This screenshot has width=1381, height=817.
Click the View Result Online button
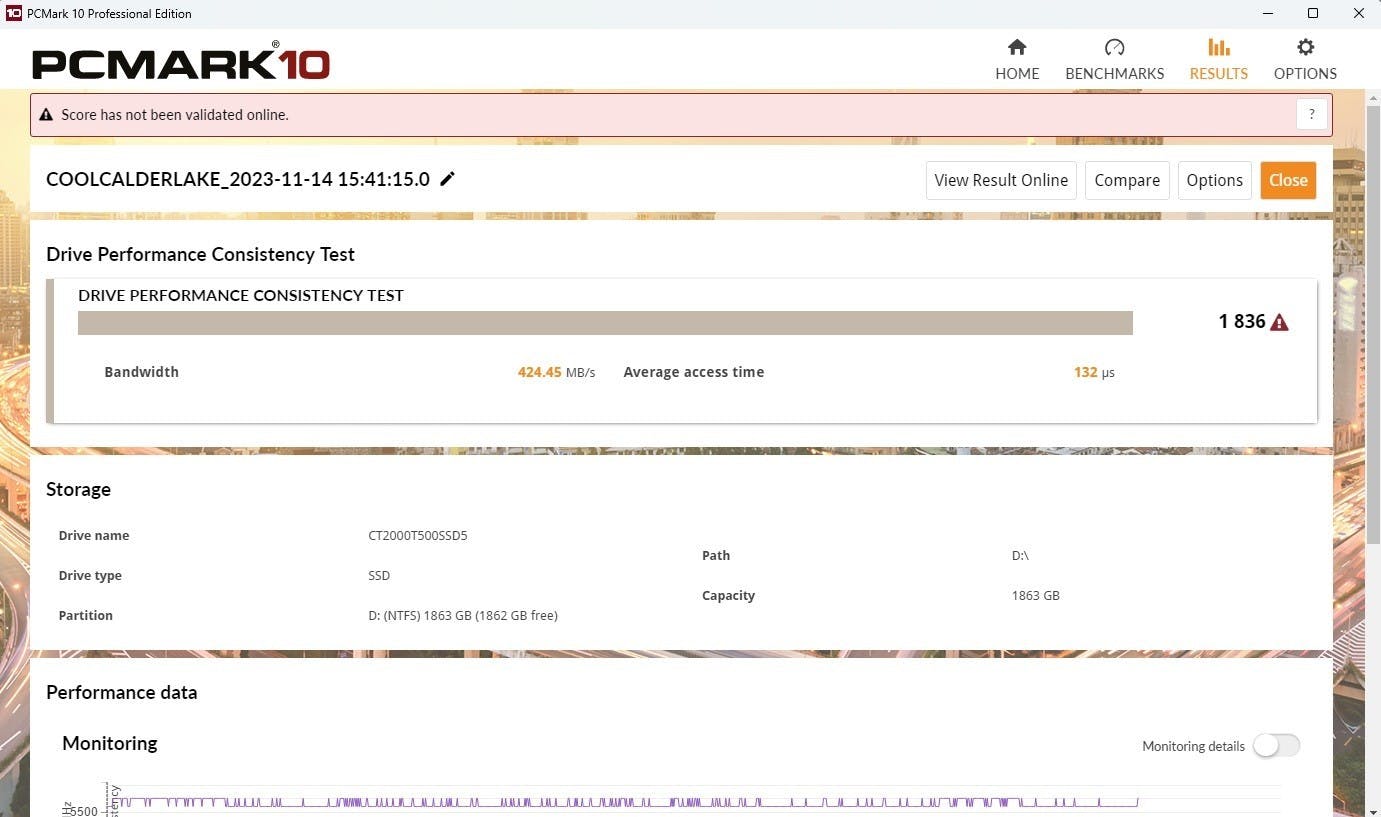pos(1001,180)
